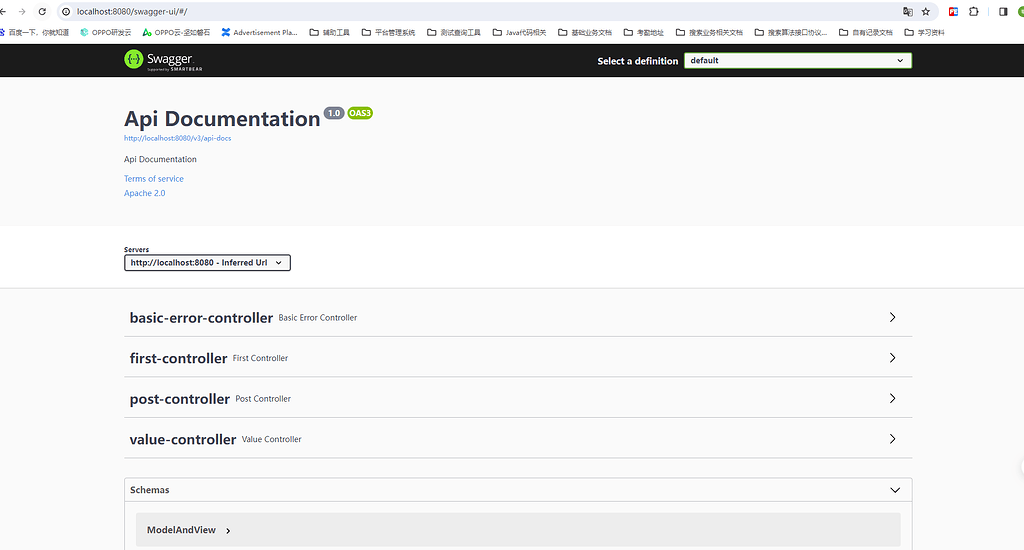Viewport: 1024px width, 550px height.
Task: Open the Servers dropdown for localhost:8080
Action: coord(207,263)
